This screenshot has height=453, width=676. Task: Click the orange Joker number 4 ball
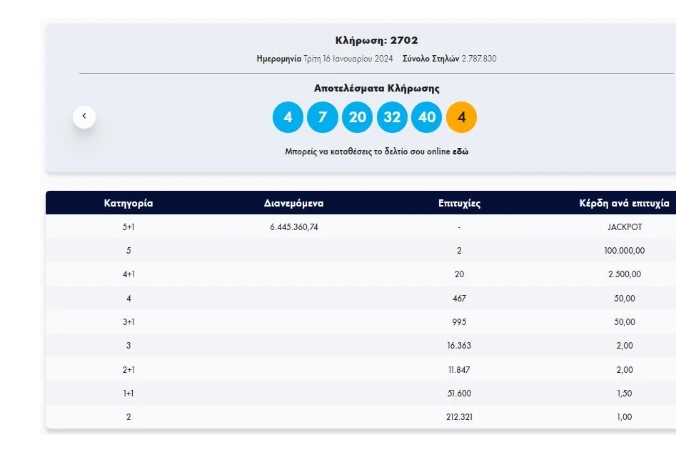pyautogui.click(x=461, y=117)
